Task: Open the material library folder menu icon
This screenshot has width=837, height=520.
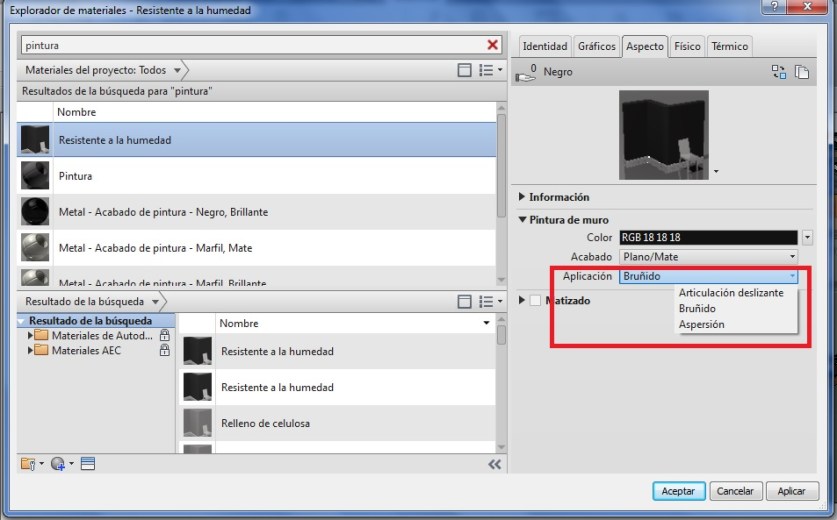Action: (x=28, y=464)
